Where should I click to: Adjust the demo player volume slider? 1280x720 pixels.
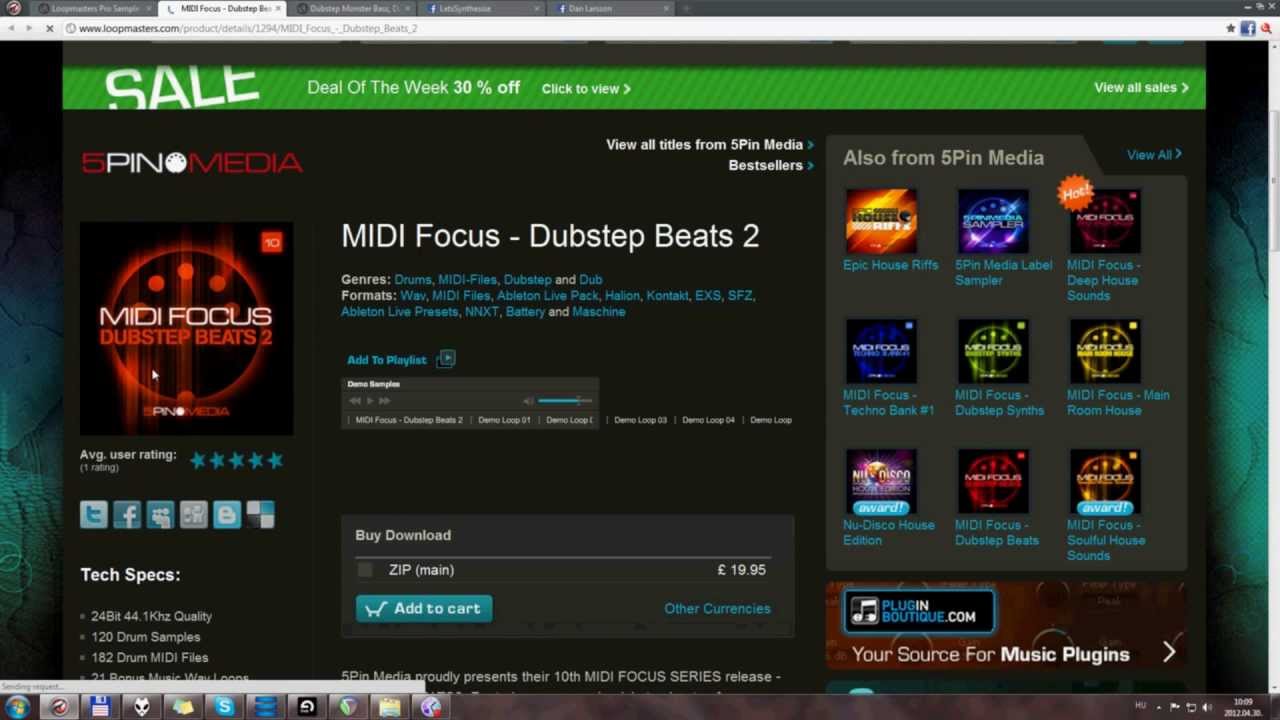[x=565, y=401]
